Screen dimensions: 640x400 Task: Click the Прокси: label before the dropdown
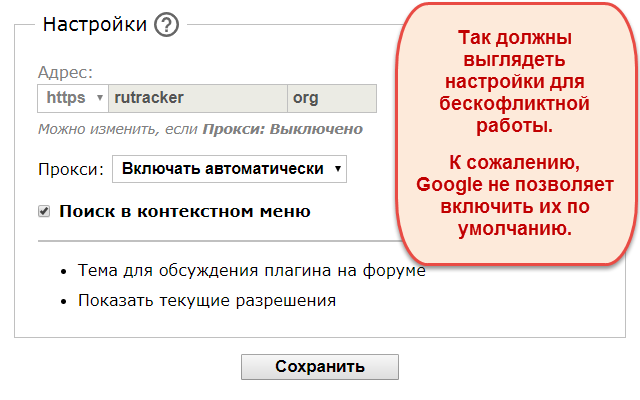tap(71, 169)
